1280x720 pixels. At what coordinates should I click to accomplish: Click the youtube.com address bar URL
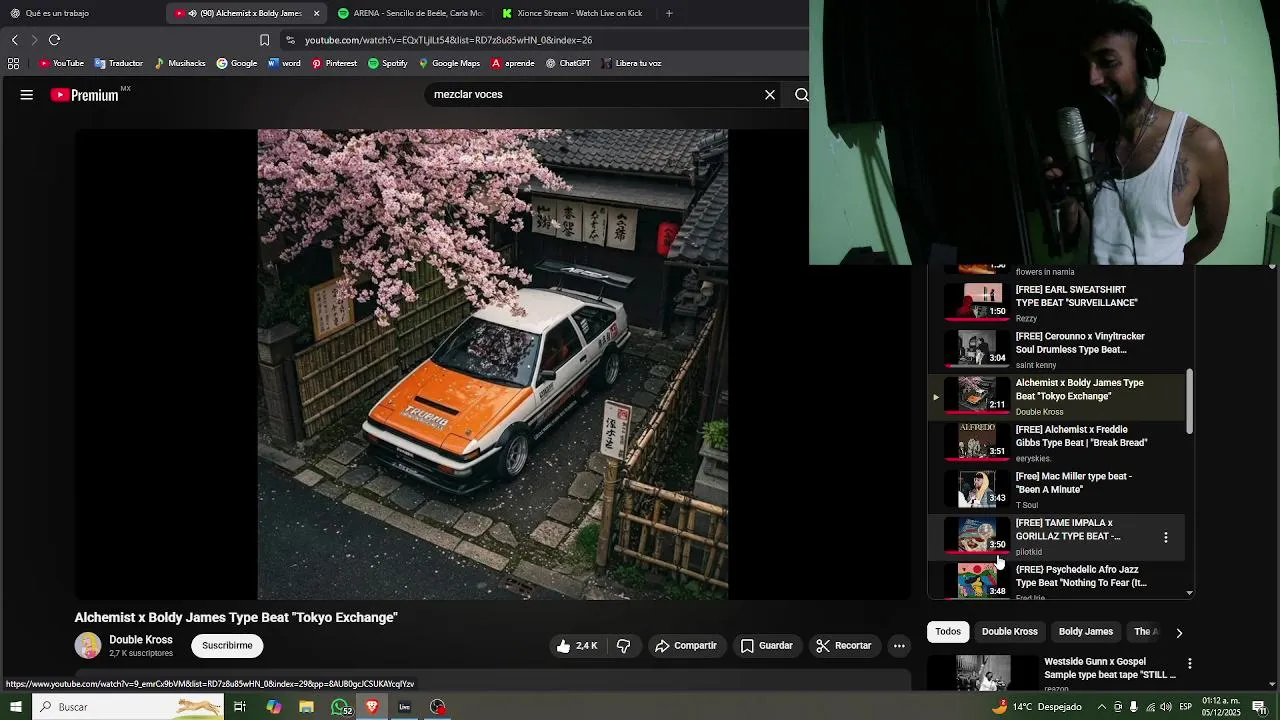[x=449, y=40]
